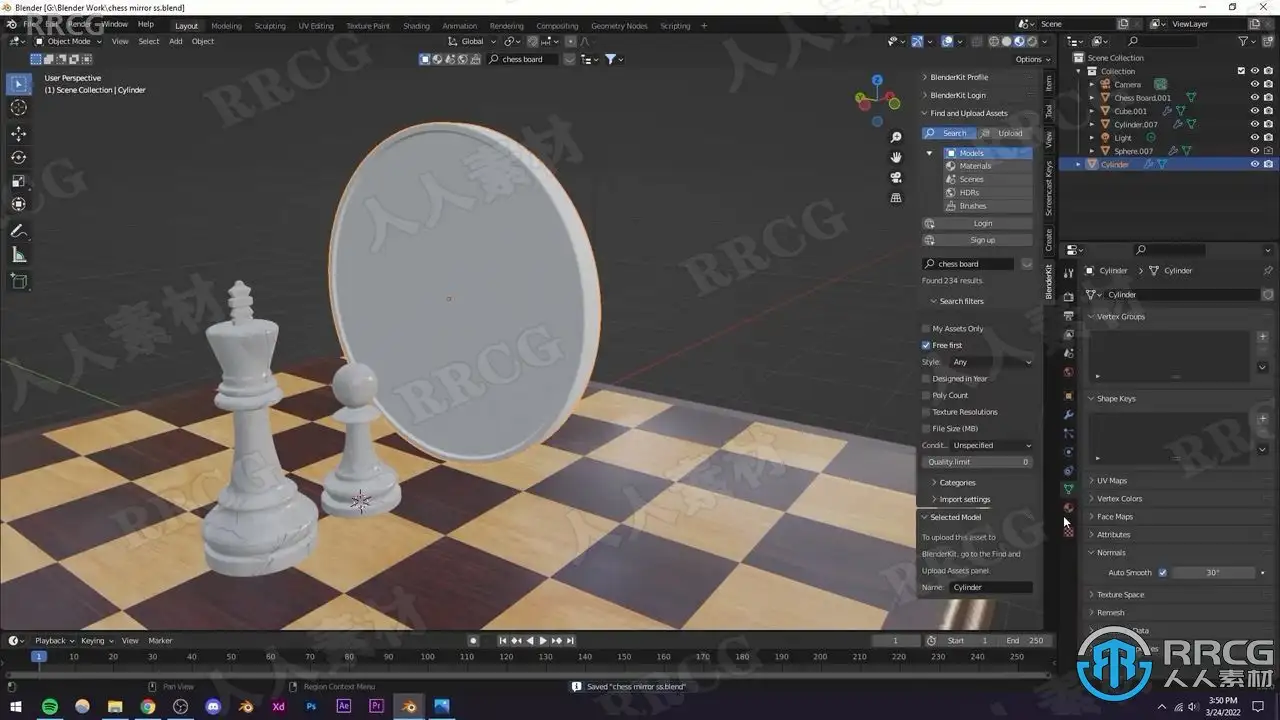Screen dimensions: 1280x720
Task: Select the Add Cube tool
Action: click(x=19, y=281)
